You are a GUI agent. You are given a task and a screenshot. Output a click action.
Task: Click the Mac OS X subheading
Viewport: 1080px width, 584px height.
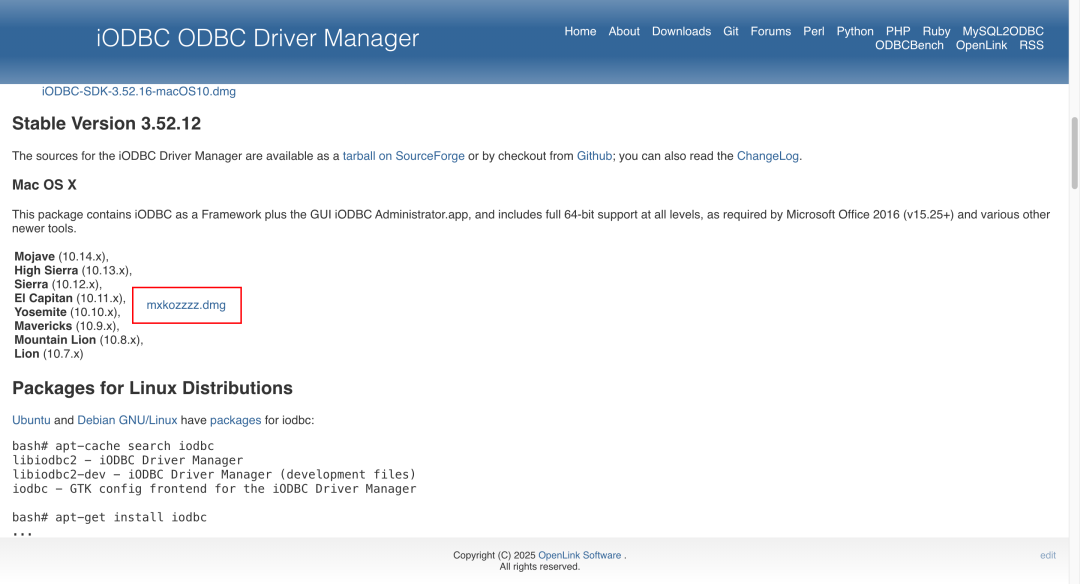44,185
